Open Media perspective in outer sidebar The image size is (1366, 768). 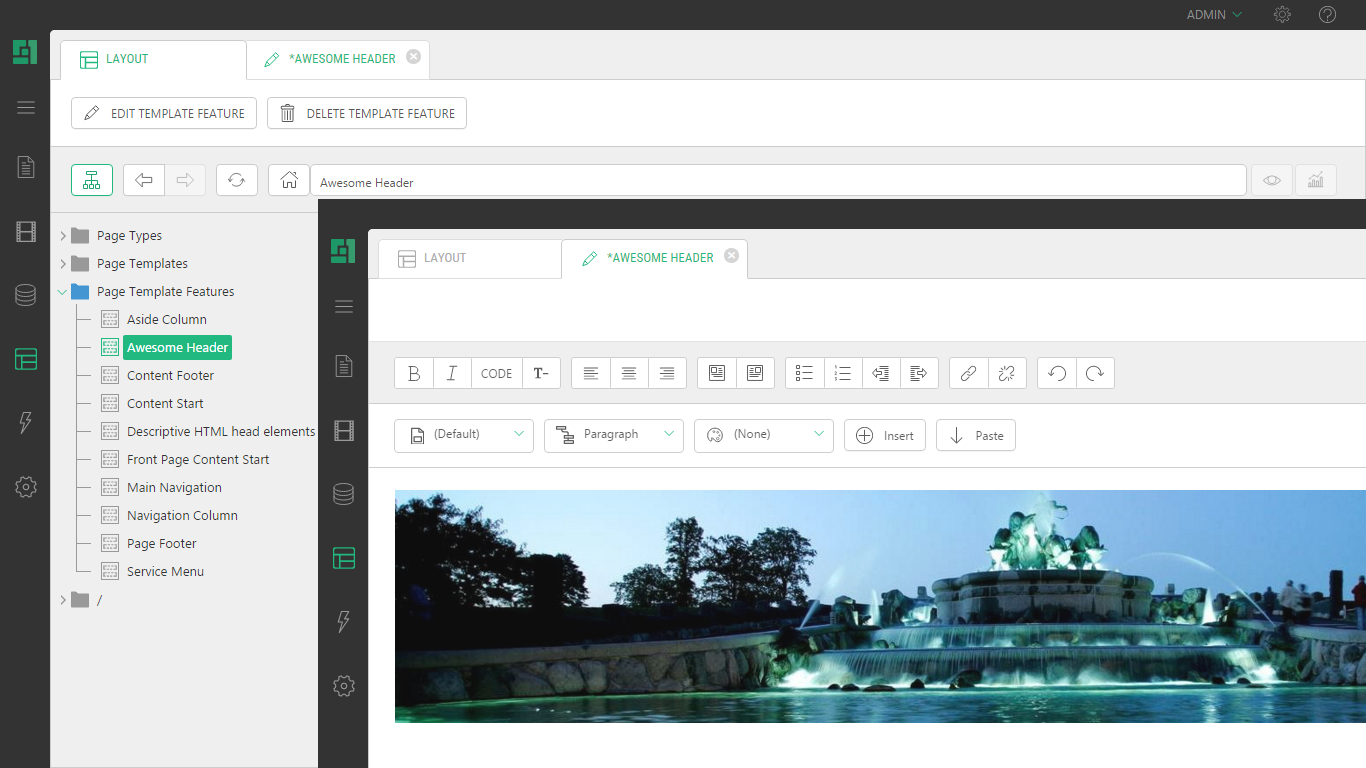26,232
